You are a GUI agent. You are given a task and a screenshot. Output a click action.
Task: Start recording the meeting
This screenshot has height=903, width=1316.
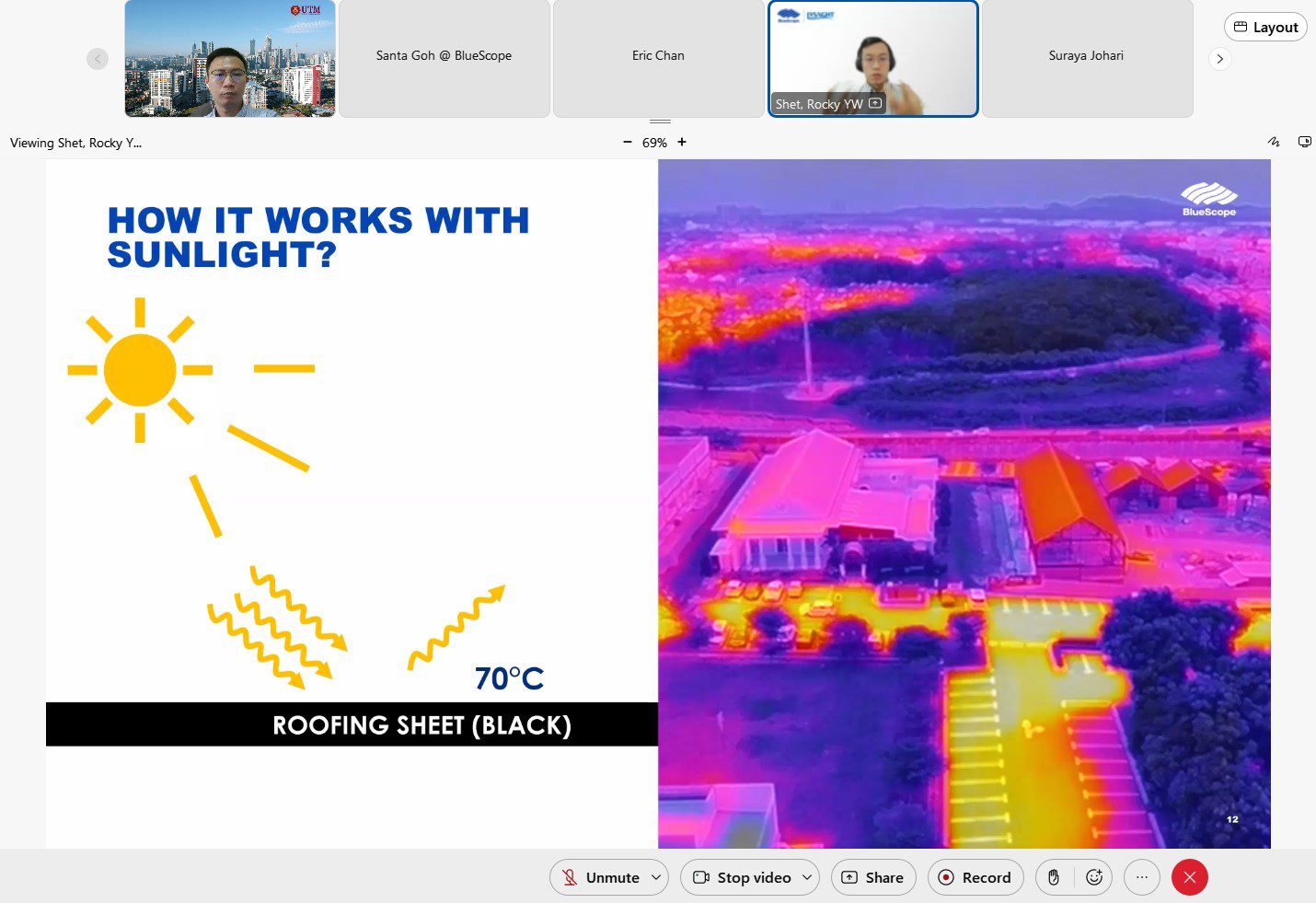click(975, 877)
